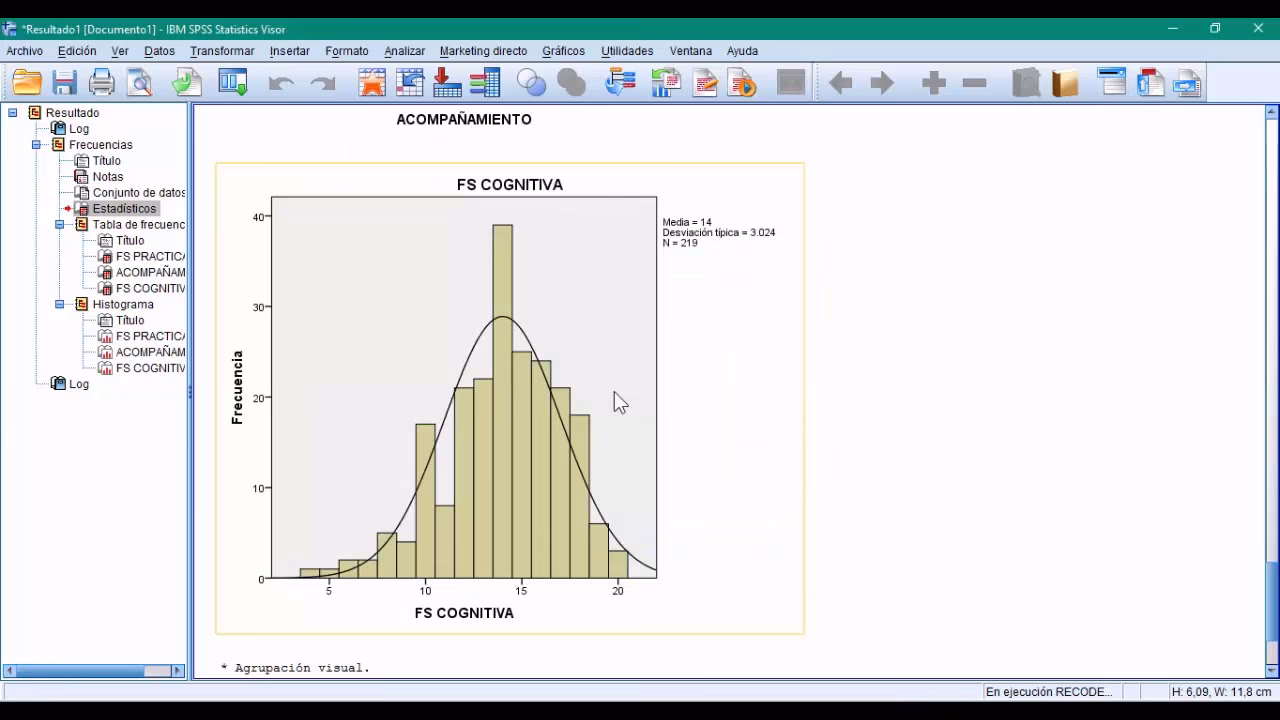Click the outline pane horizontal scrollbar
Screen dimensions: 1280x720
tap(95, 671)
